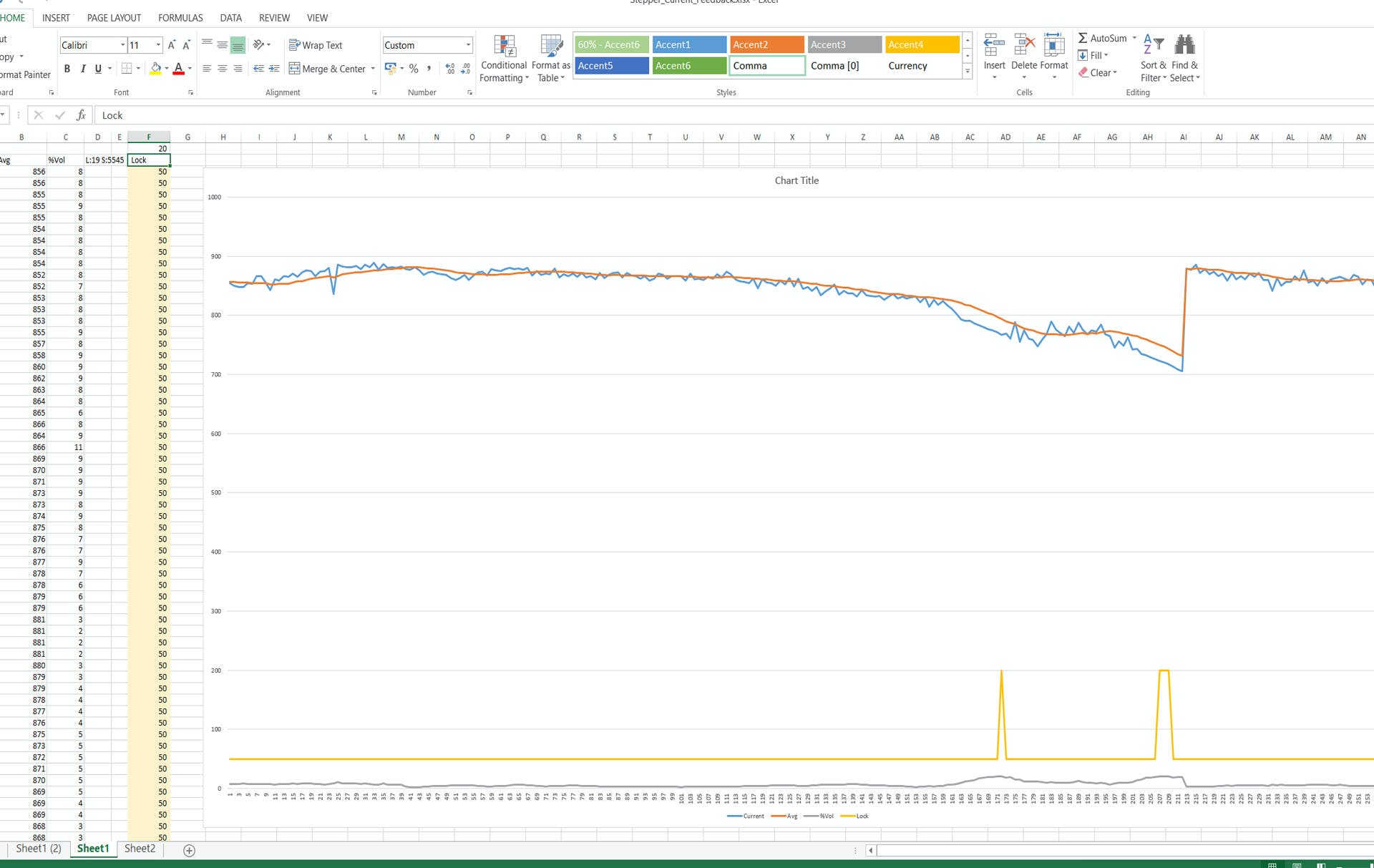Expand the Fill Color dropdown arrow
The image size is (1374, 868).
click(167, 69)
